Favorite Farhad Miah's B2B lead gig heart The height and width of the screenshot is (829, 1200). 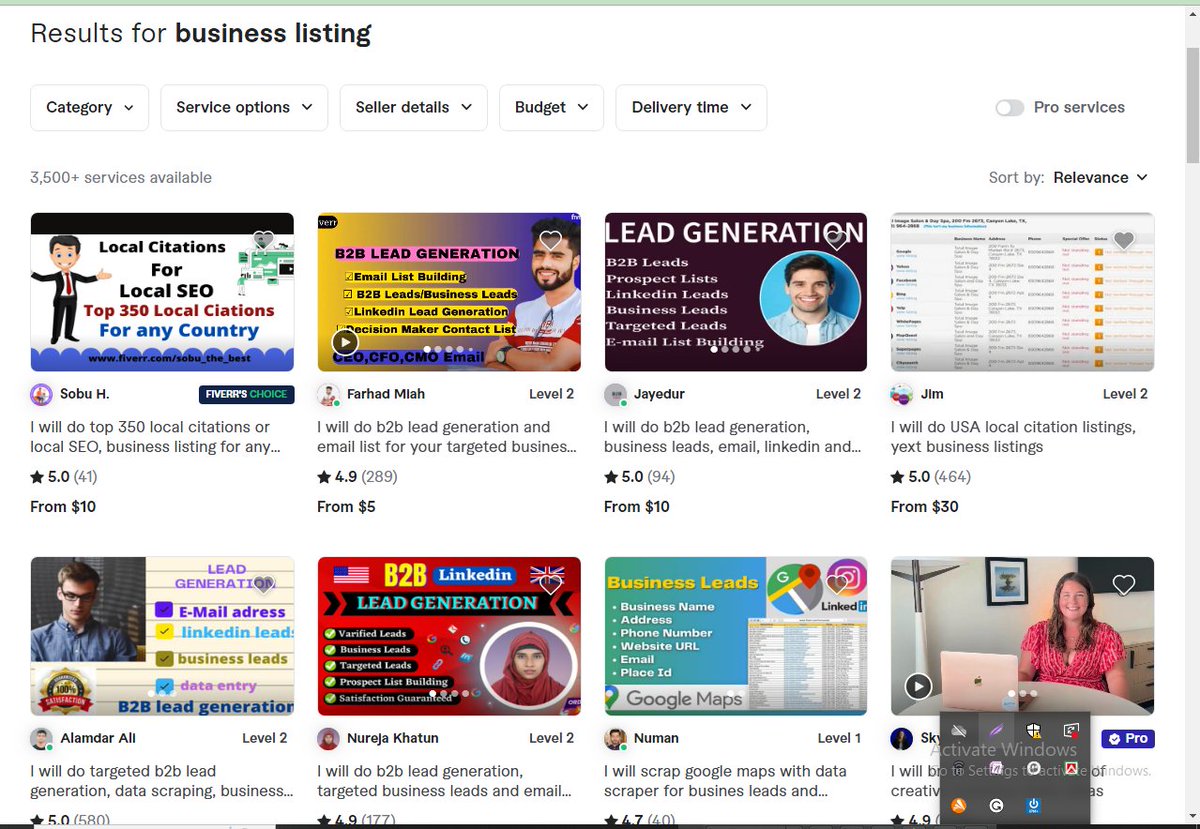550,240
